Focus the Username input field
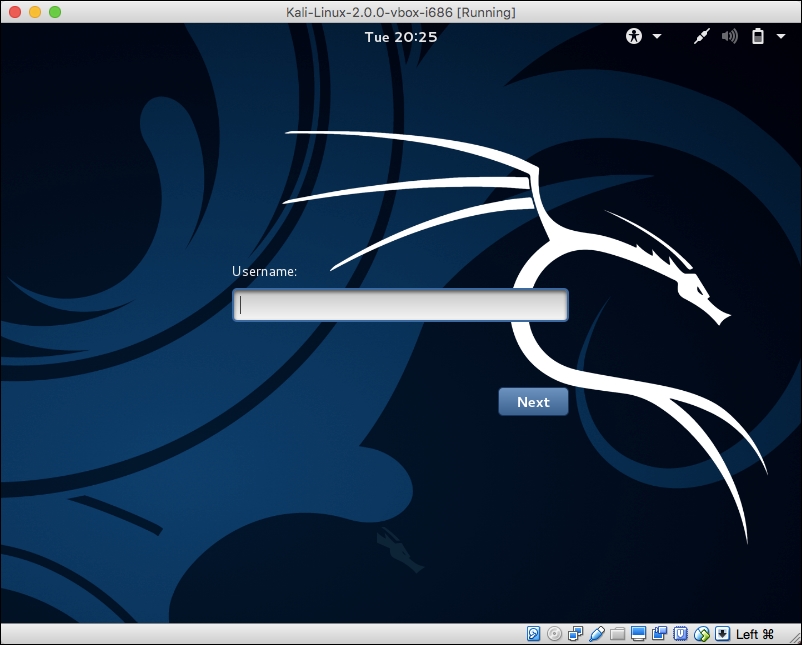 (x=400, y=305)
